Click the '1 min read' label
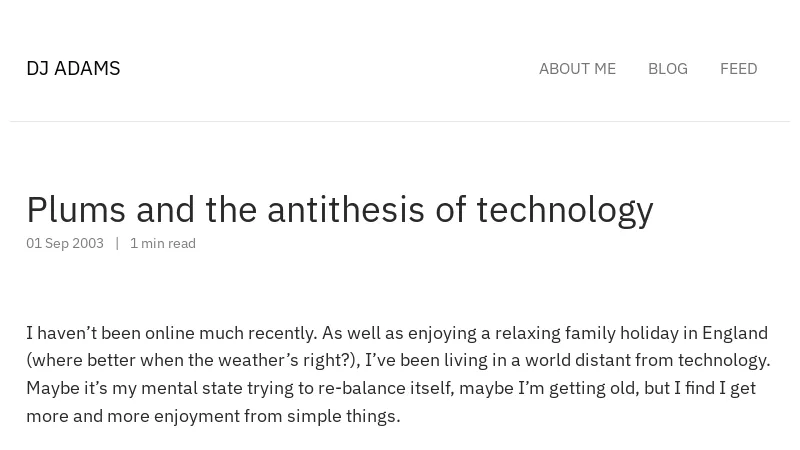 click(x=163, y=243)
